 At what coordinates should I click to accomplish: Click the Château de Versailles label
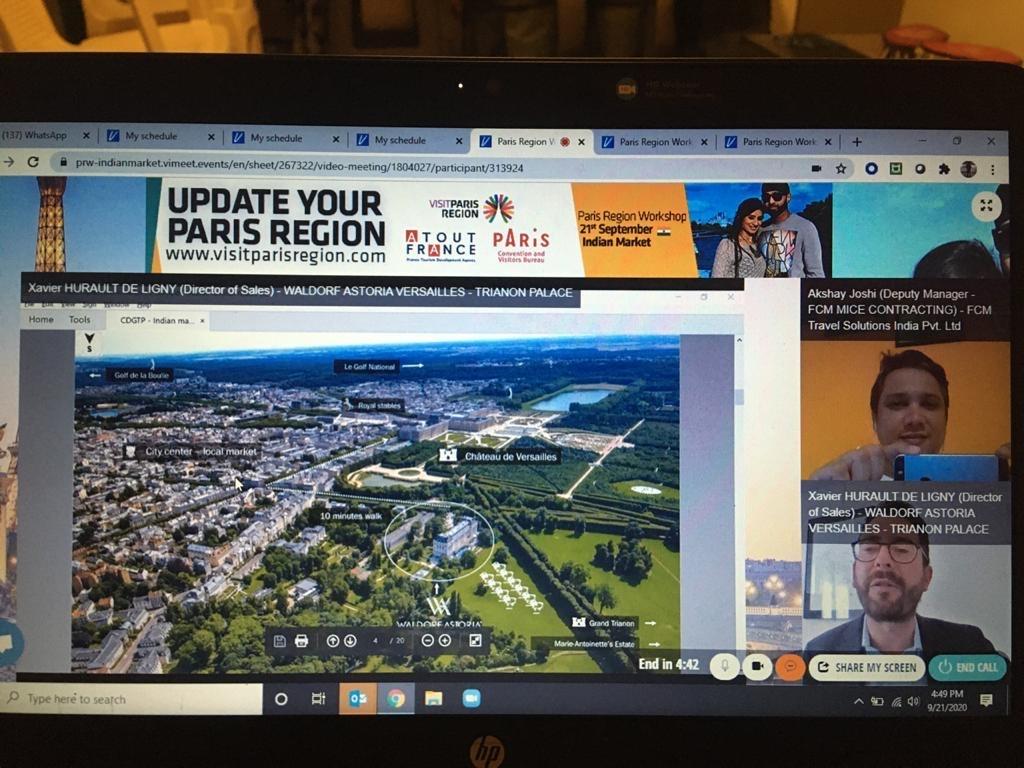coord(510,456)
